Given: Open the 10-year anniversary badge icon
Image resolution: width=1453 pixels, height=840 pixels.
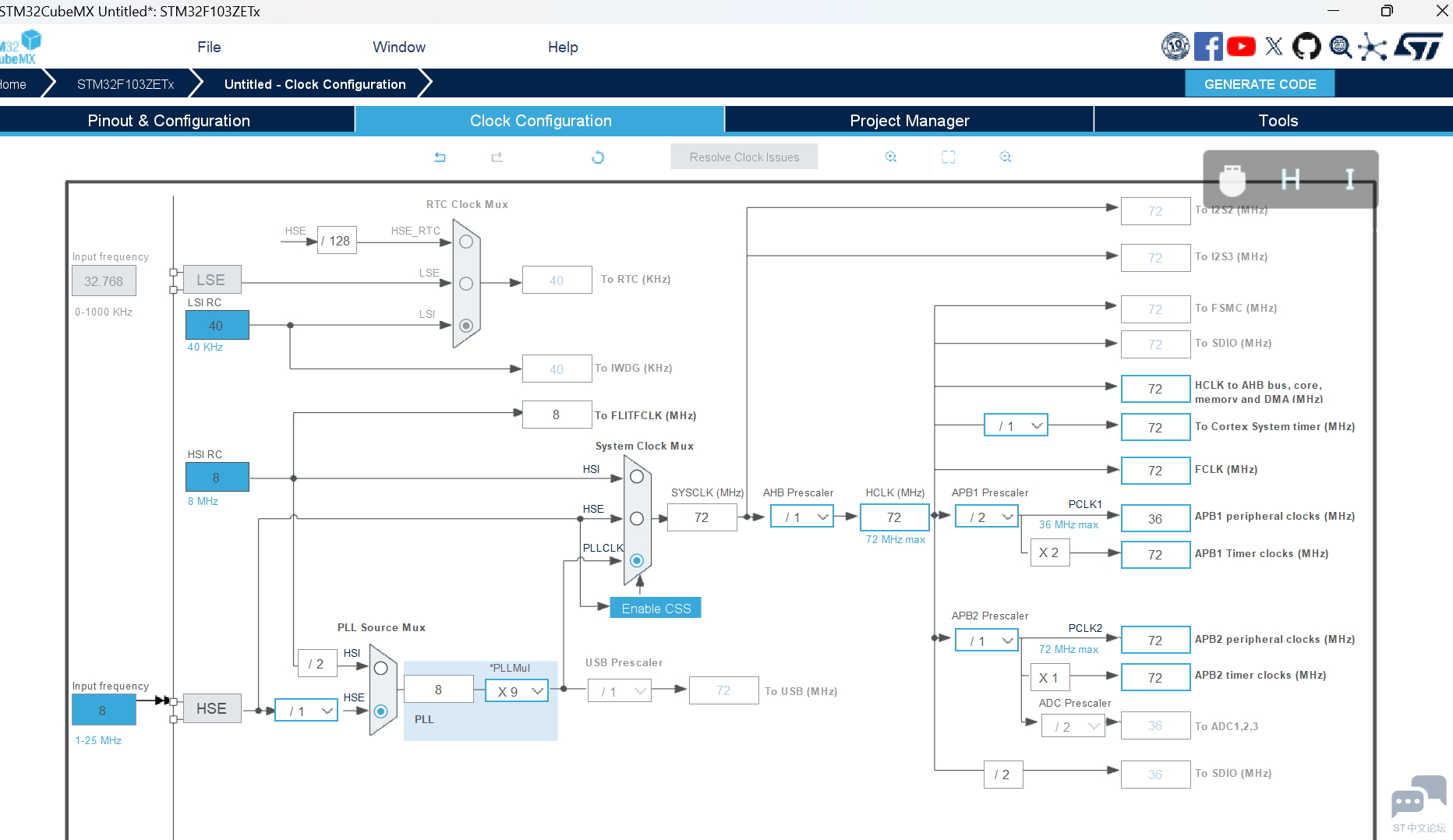Looking at the screenshot, I should coord(1175,47).
